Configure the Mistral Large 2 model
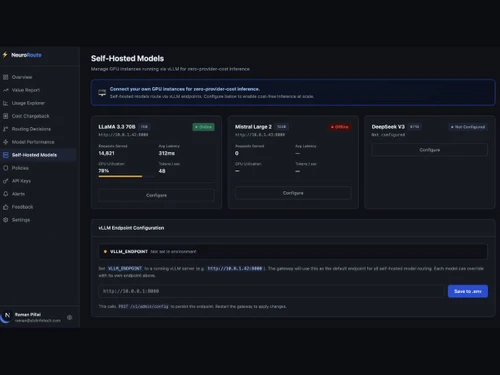The image size is (500, 375). click(x=293, y=193)
